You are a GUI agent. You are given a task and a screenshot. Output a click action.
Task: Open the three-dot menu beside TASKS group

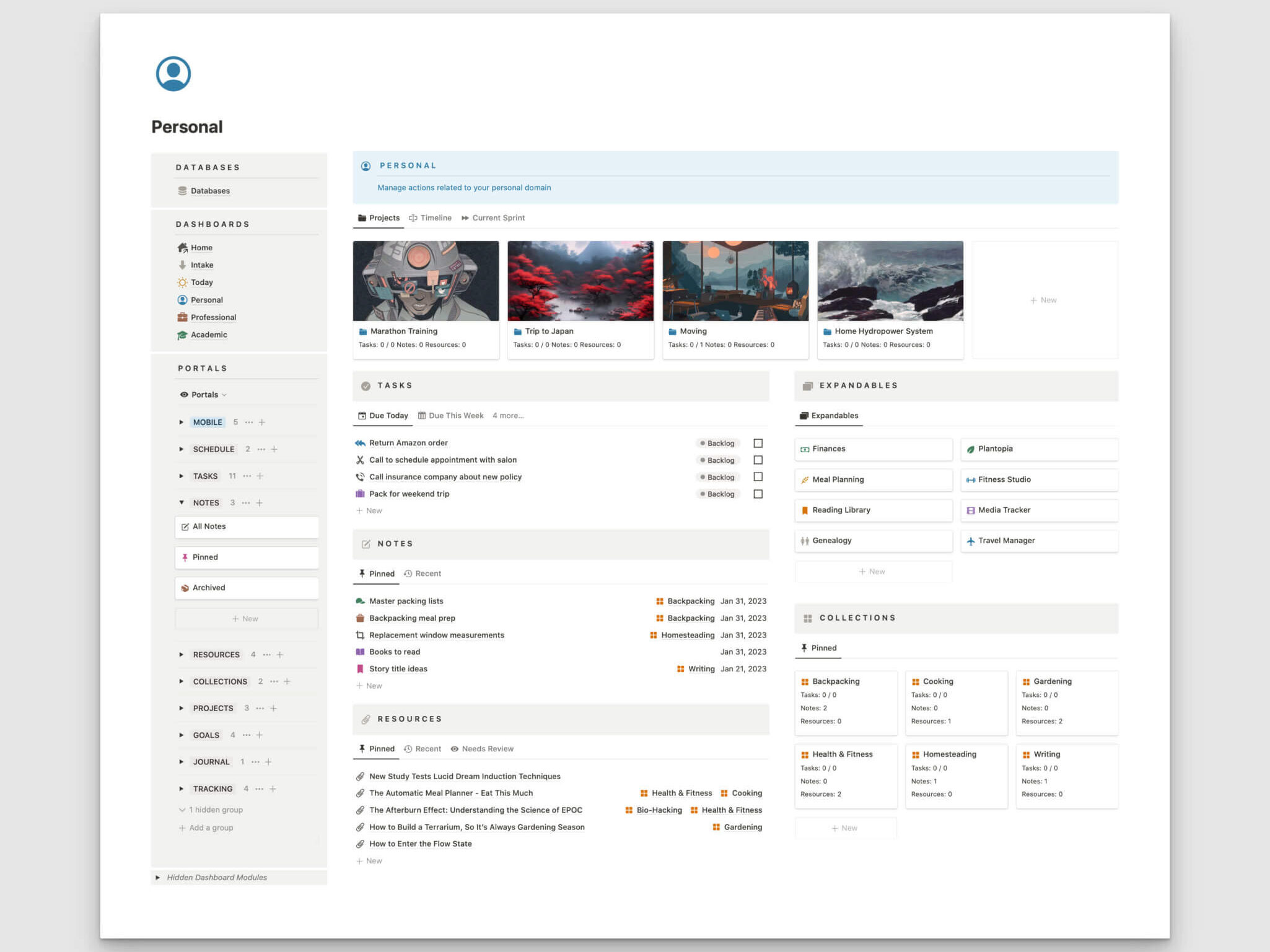[x=247, y=476]
